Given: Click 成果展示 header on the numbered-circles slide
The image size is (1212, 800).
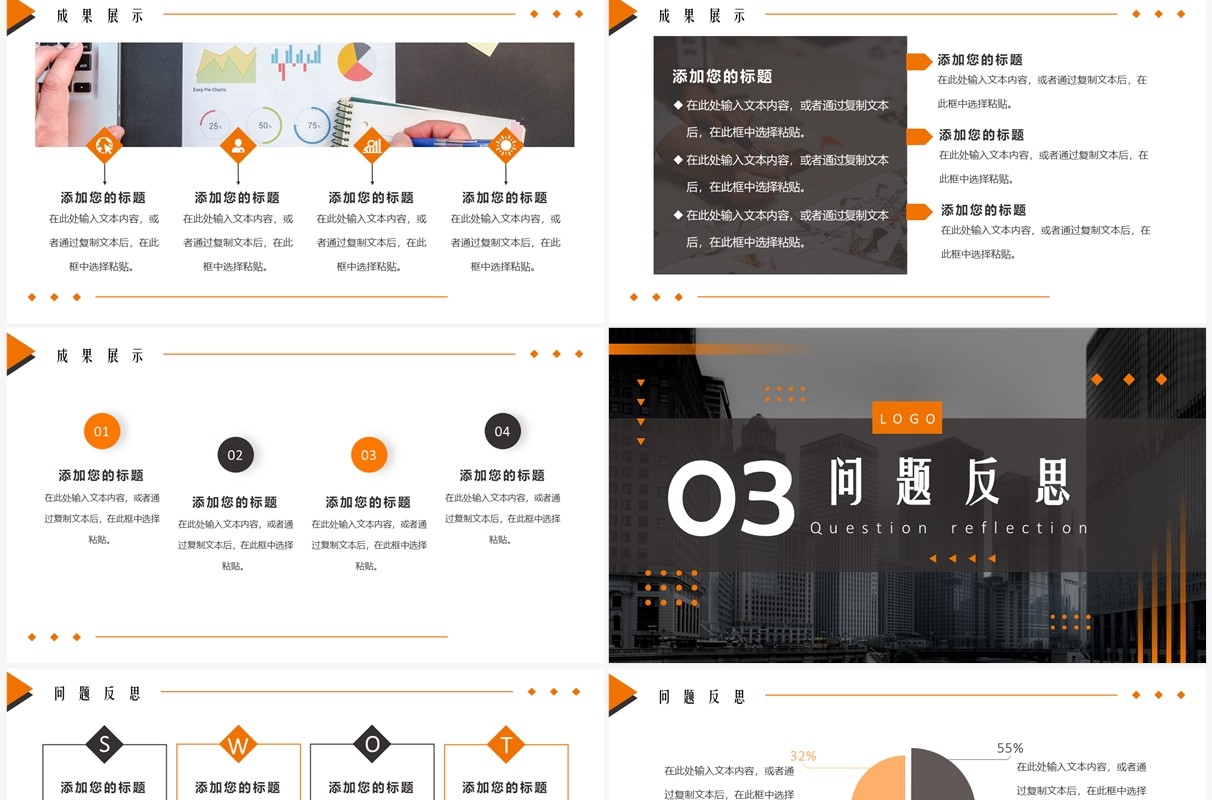Looking at the screenshot, I should pyautogui.click(x=100, y=355).
